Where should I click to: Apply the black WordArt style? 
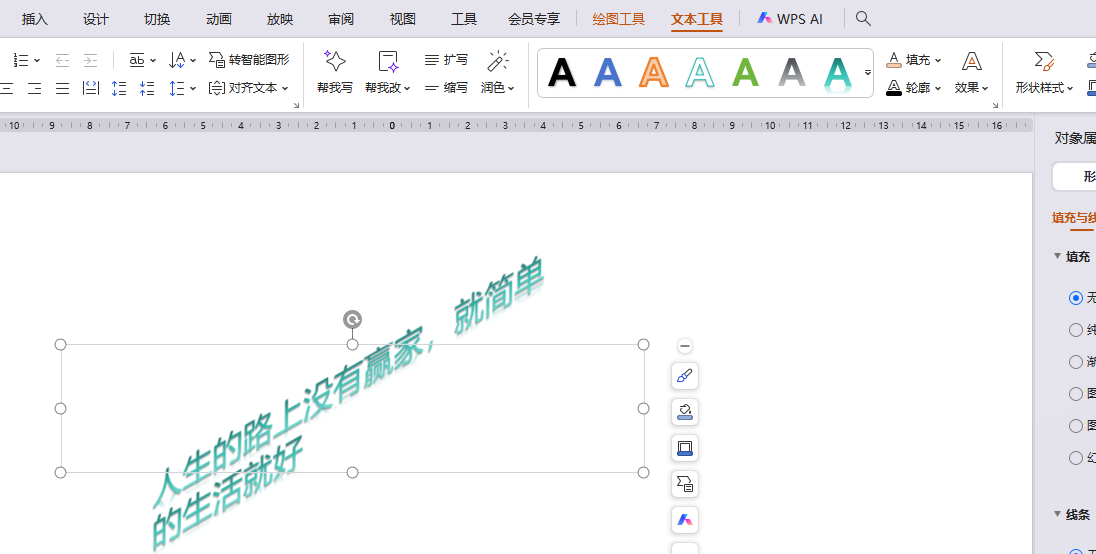pyautogui.click(x=562, y=73)
